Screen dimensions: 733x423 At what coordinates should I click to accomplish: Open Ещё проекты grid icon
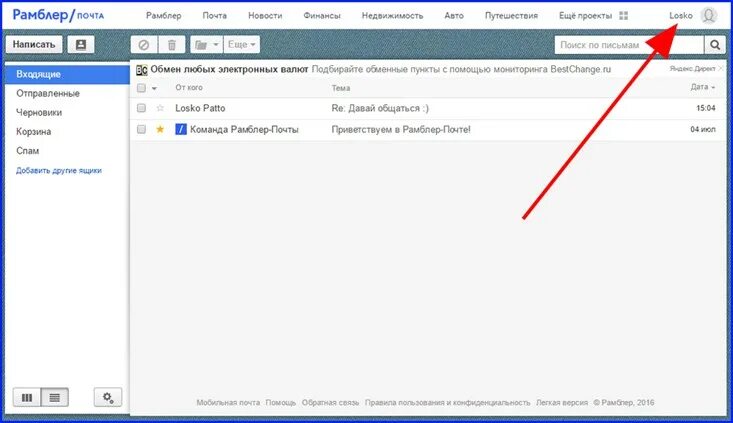[624, 15]
